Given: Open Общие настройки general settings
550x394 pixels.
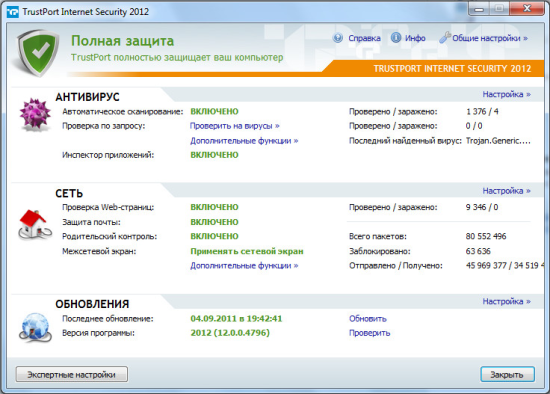Looking at the screenshot, I should coord(490,38).
